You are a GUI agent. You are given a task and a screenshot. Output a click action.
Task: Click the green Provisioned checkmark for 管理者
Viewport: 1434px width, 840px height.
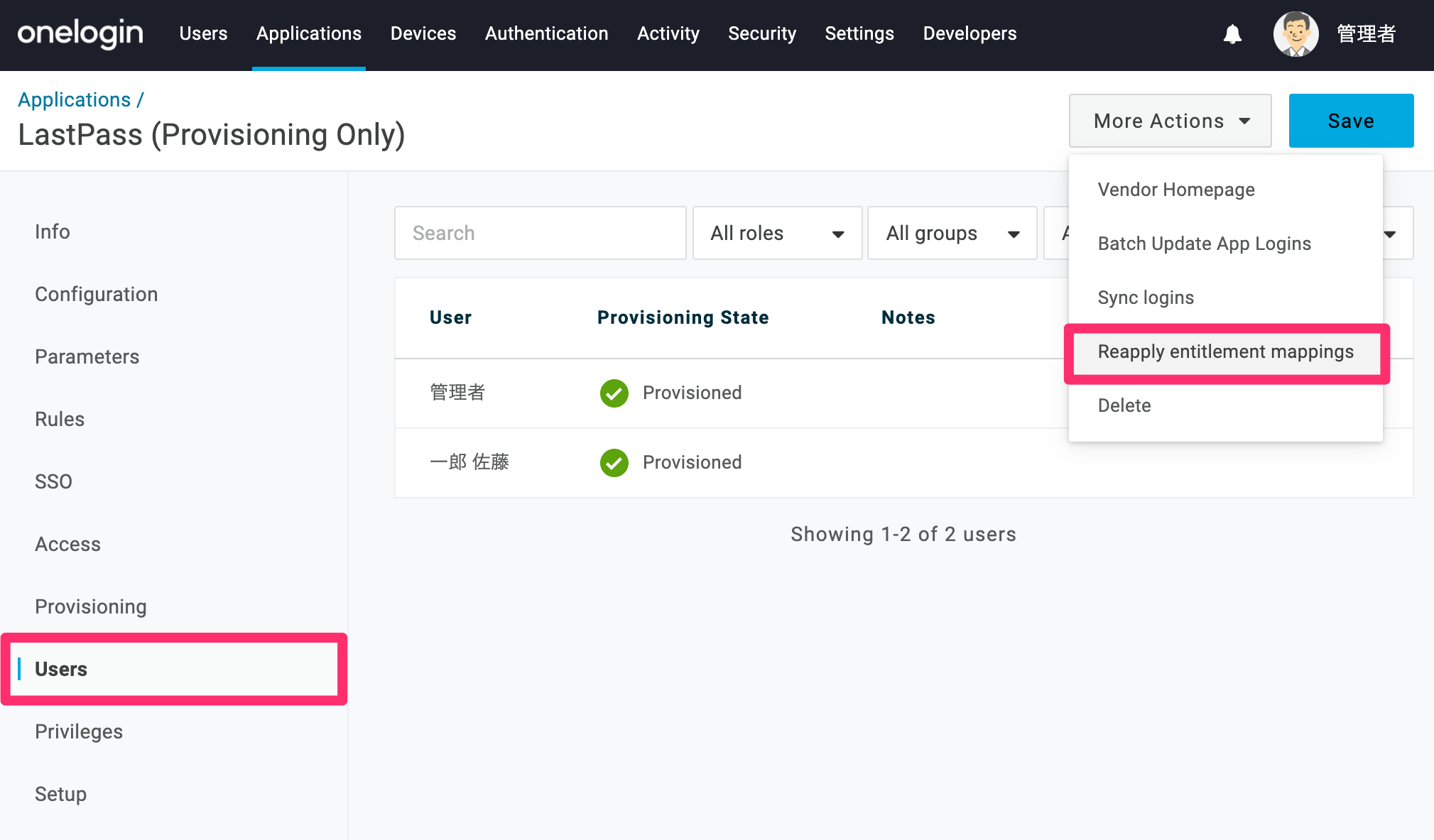[x=614, y=393]
